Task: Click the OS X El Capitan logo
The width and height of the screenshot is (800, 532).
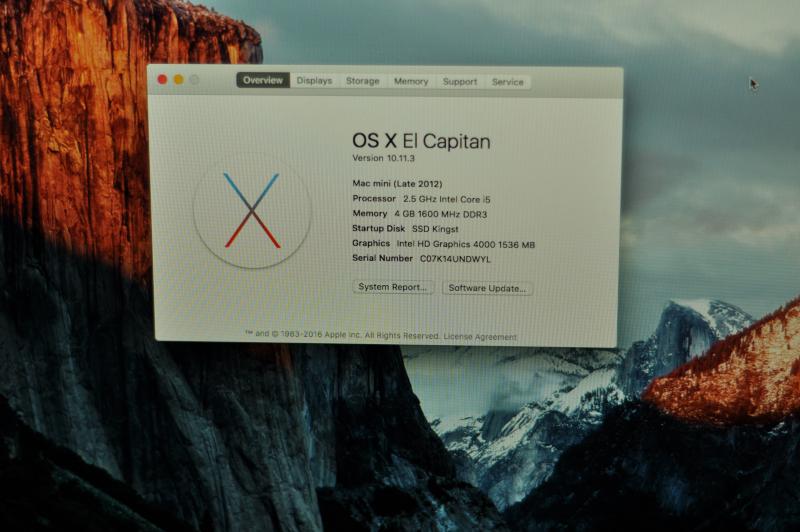Action: point(252,210)
